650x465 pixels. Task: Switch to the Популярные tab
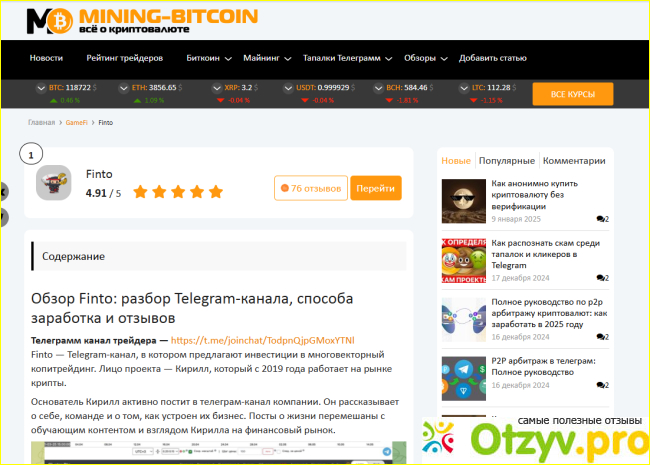coord(506,160)
